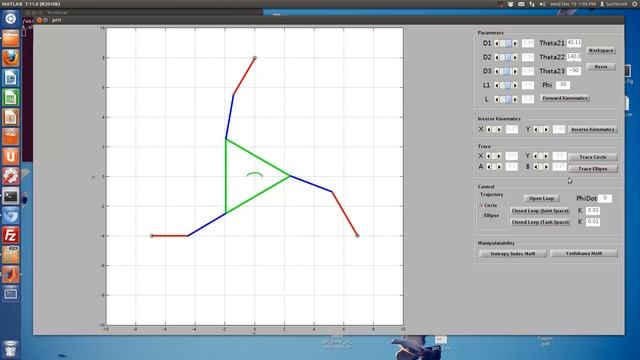Run Forward Kinematics button

(x=565, y=98)
